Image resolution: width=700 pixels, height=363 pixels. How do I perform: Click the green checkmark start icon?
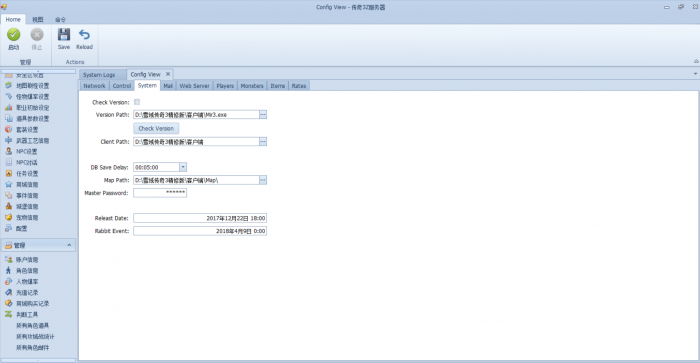tap(13, 34)
